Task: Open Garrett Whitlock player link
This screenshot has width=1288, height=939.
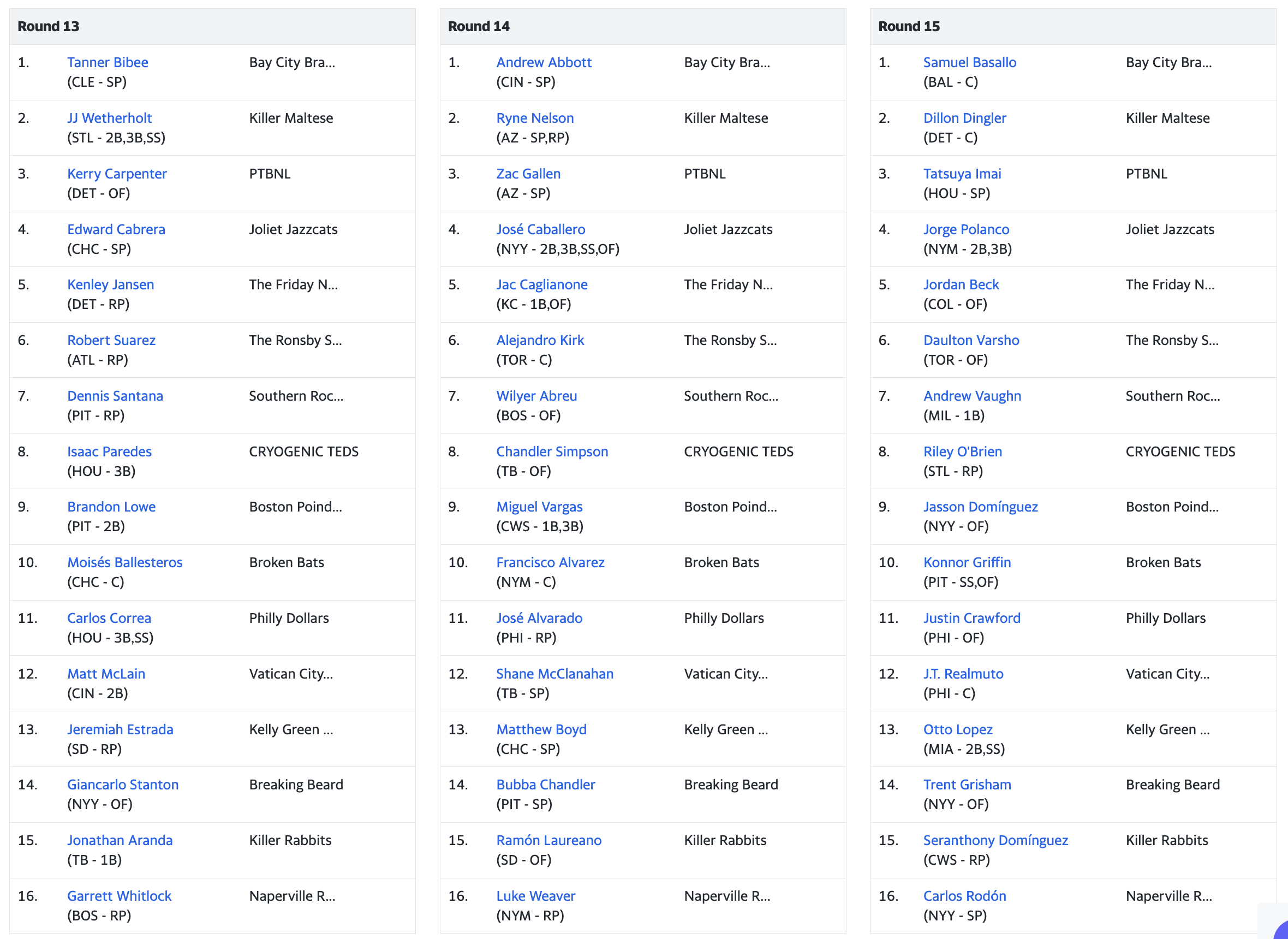Action: [x=119, y=896]
